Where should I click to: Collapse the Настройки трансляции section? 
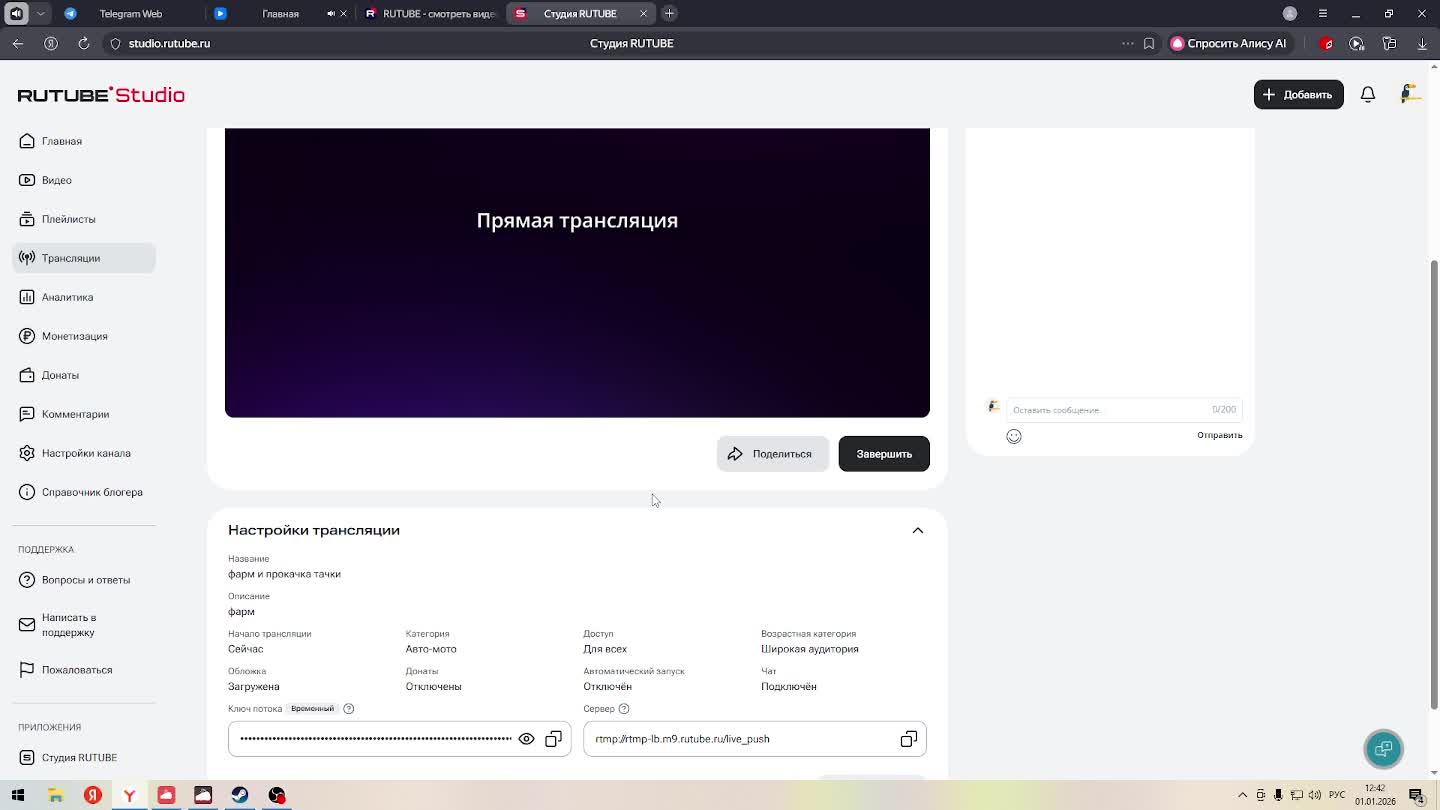(917, 530)
